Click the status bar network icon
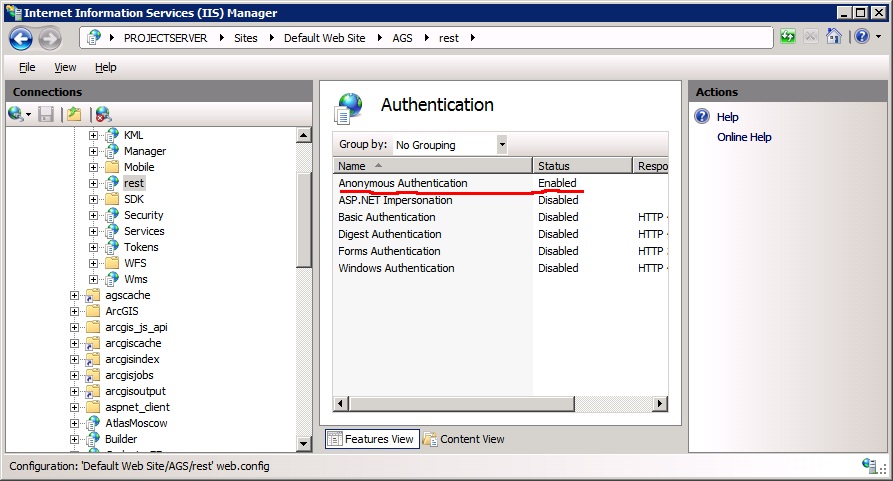This screenshot has height=481, width=893. click(x=870, y=465)
